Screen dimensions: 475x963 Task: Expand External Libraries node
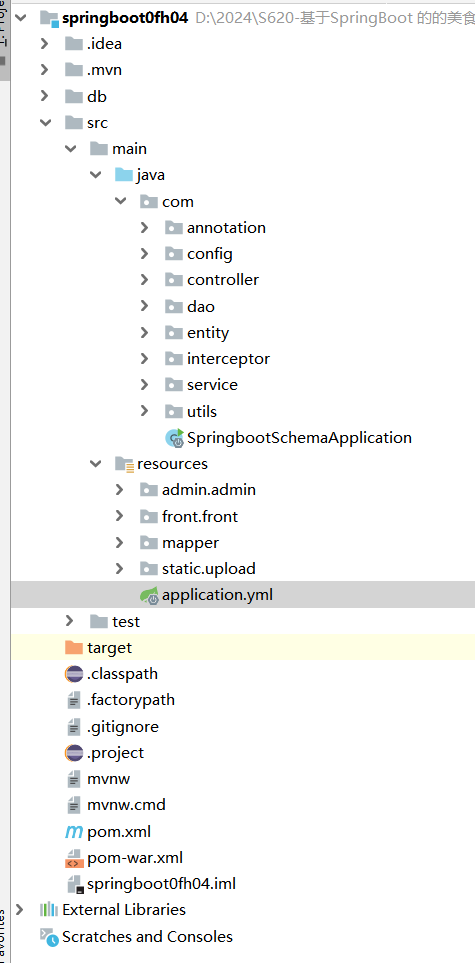point(20,910)
